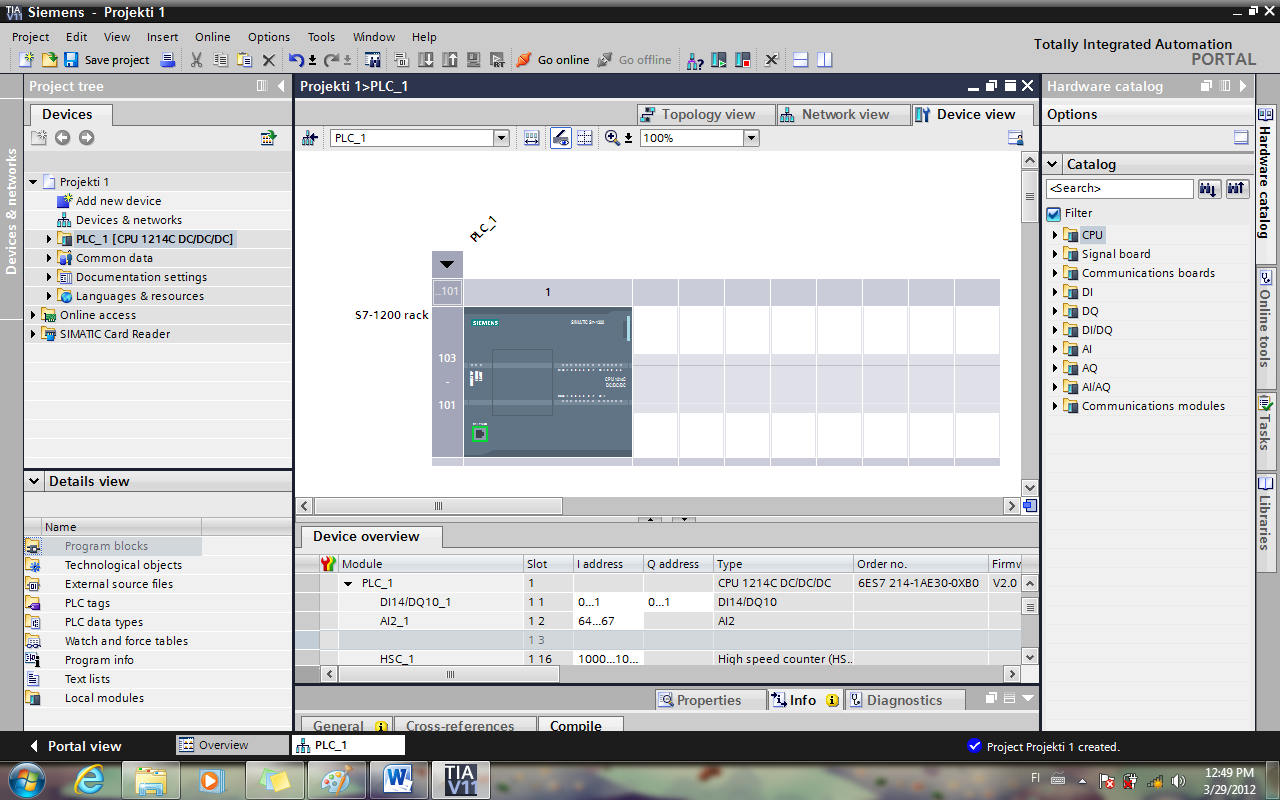Open the Options menu
Image resolution: width=1280 pixels, height=800 pixels.
(x=269, y=37)
